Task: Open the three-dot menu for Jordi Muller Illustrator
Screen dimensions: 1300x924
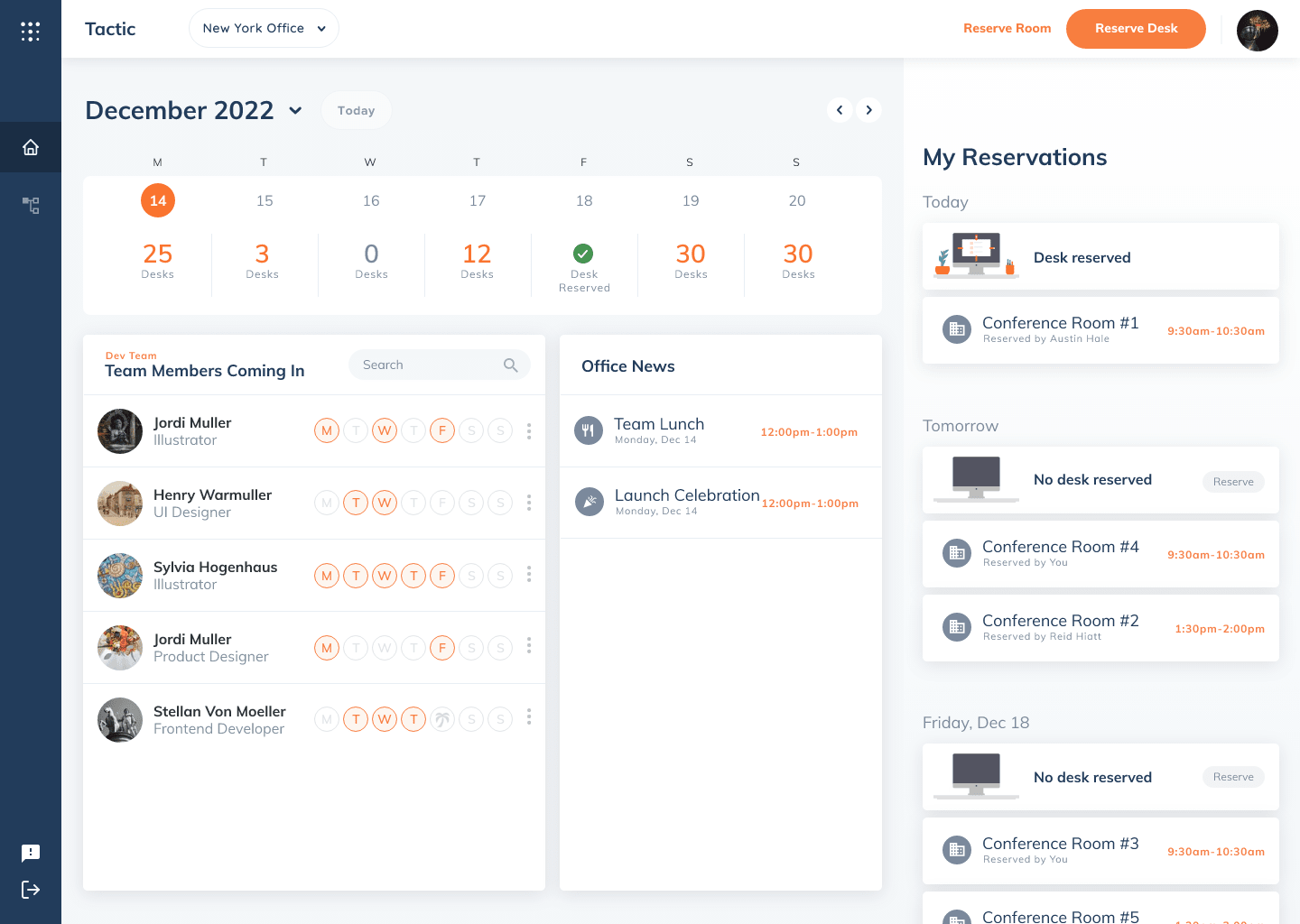Action: click(529, 430)
